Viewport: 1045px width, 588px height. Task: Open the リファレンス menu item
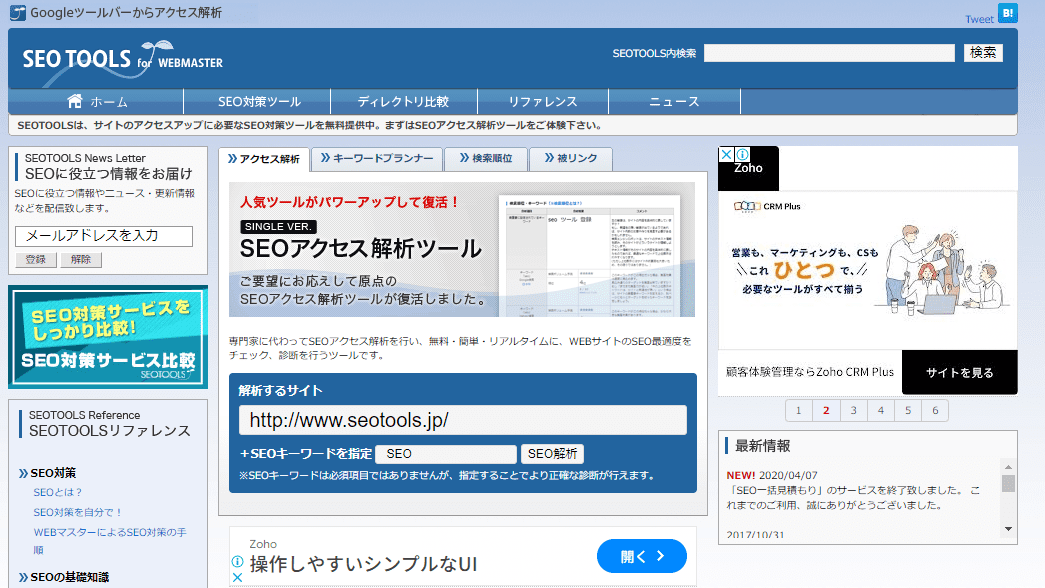[542, 102]
